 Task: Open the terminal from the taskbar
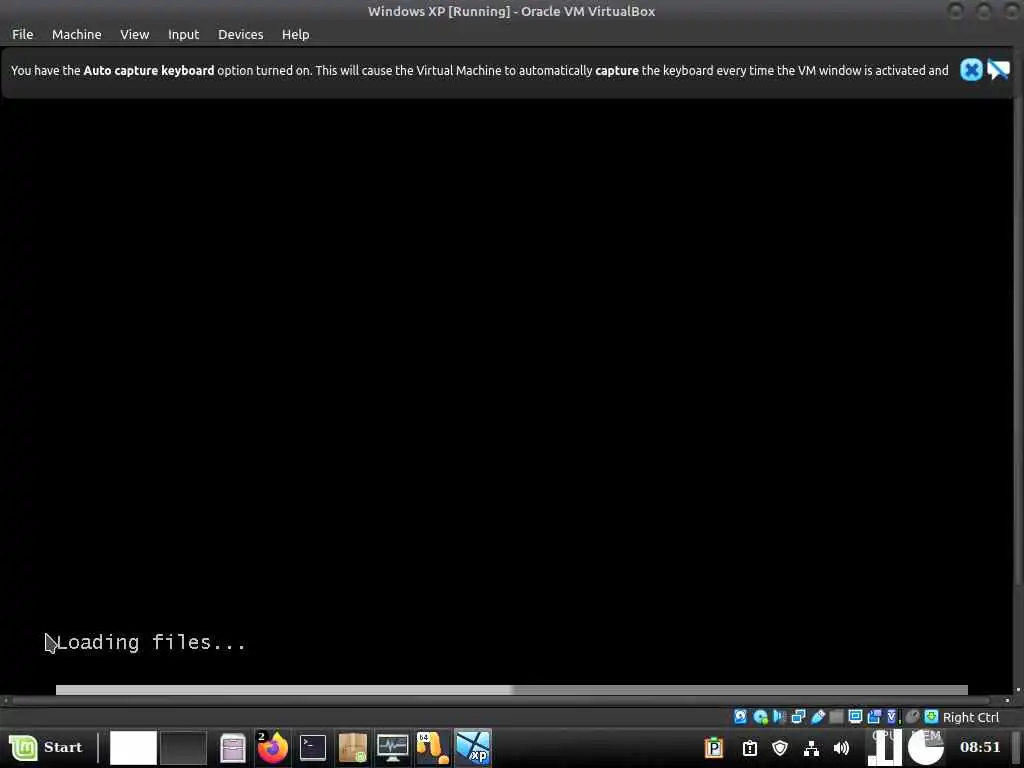pos(313,748)
